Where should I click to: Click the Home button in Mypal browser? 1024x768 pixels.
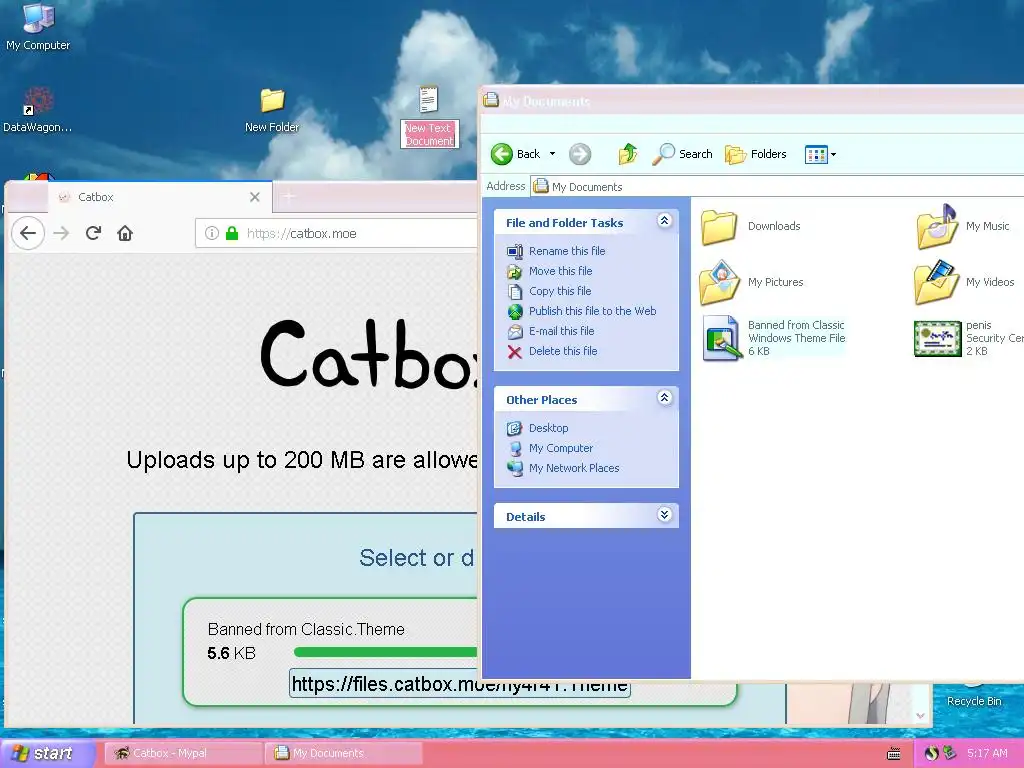pyautogui.click(x=125, y=233)
